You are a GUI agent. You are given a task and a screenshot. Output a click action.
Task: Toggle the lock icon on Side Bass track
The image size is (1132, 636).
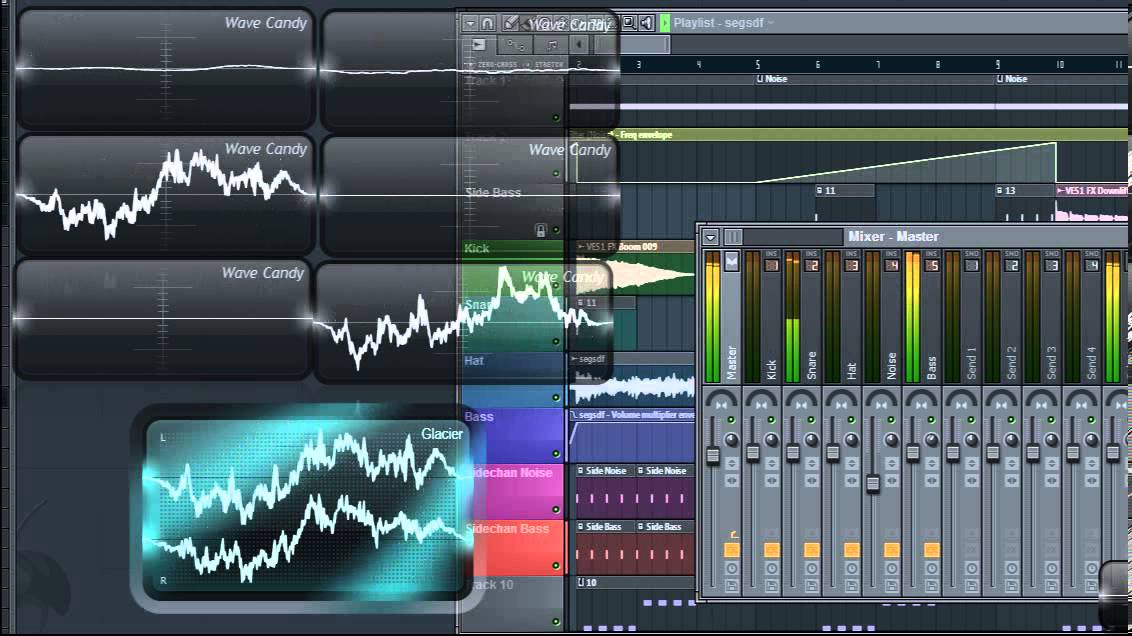(x=540, y=230)
